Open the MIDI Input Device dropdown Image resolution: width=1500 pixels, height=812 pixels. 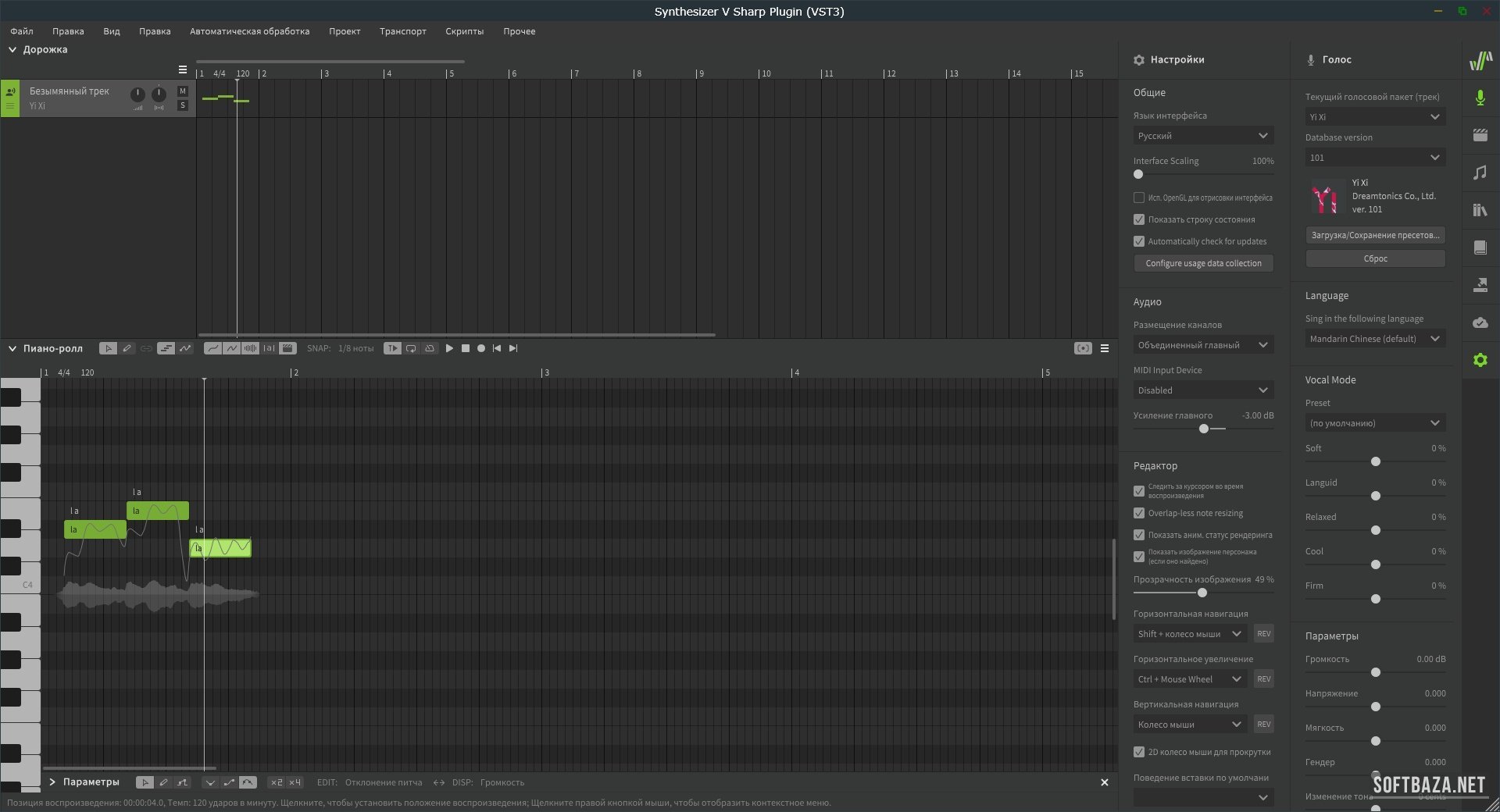[x=1203, y=390]
